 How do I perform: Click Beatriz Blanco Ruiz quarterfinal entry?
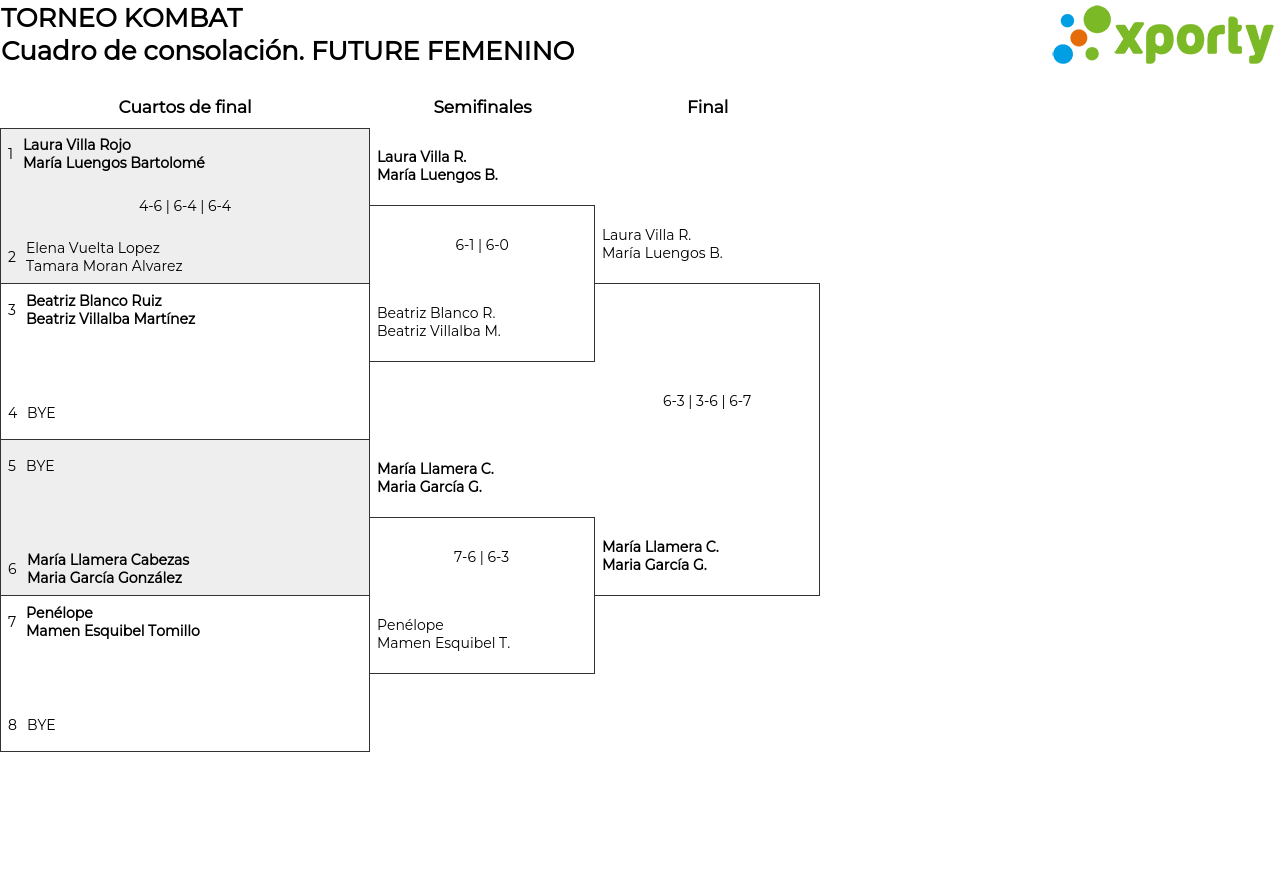(x=110, y=310)
